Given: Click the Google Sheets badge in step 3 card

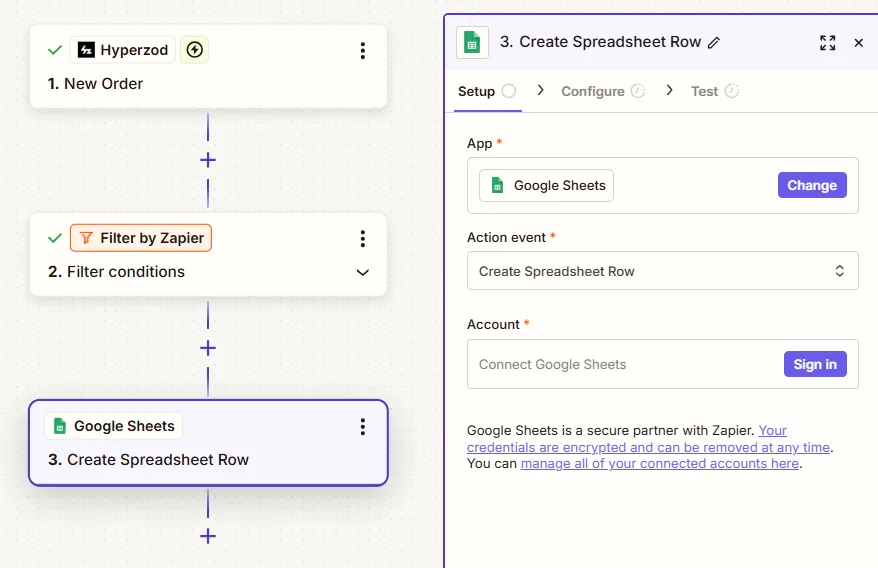Looking at the screenshot, I should tap(113, 426).
